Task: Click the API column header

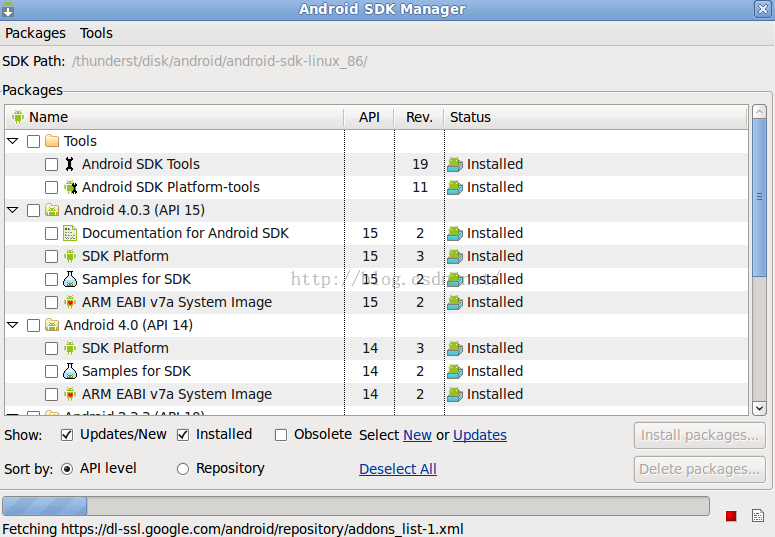Action: click(369, 117)
